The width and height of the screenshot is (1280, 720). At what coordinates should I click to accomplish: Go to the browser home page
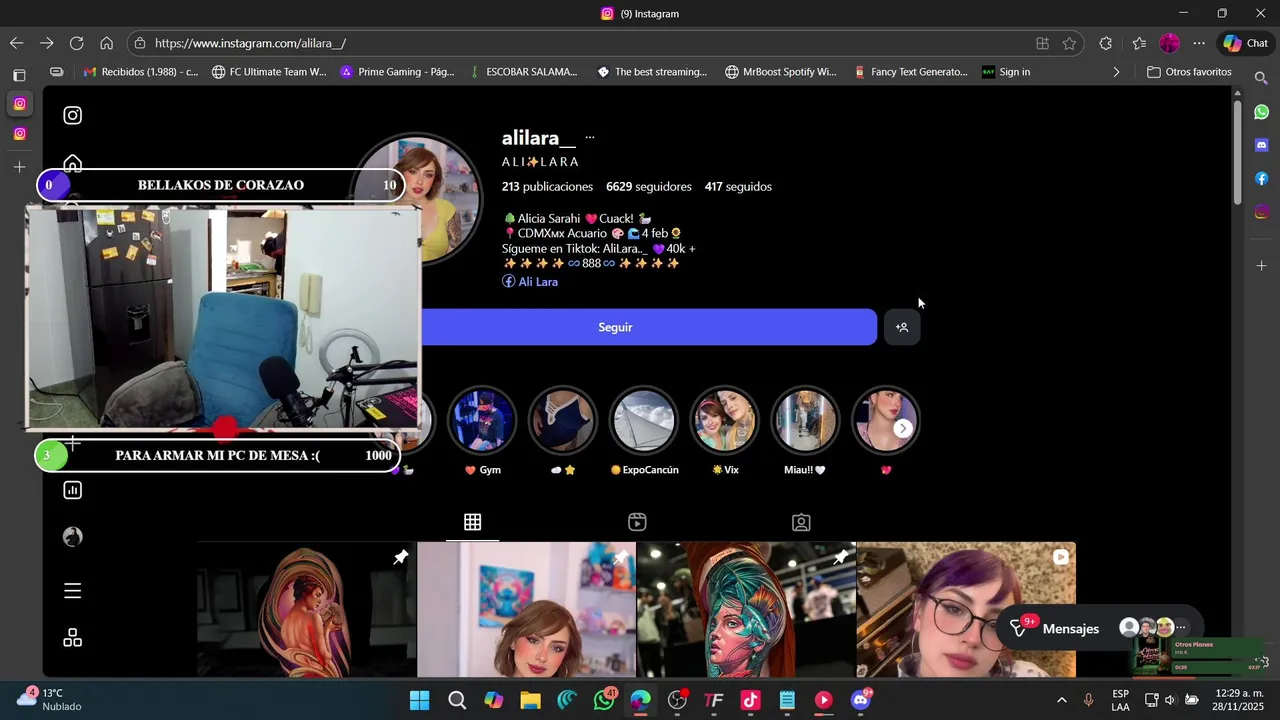pyautogui.click(x=106, y=43)
